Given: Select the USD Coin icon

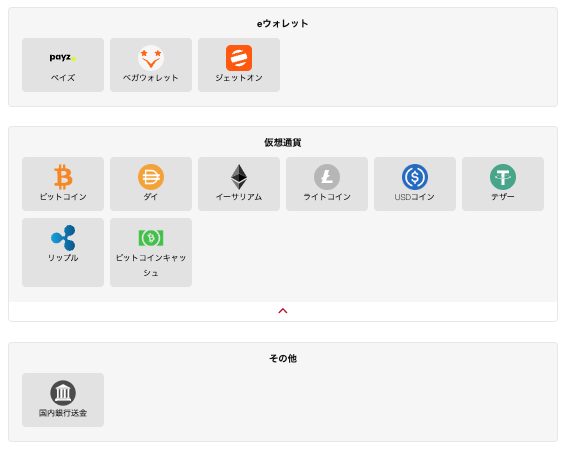Looking at the screenshot, I should click(x=415, y=177).
